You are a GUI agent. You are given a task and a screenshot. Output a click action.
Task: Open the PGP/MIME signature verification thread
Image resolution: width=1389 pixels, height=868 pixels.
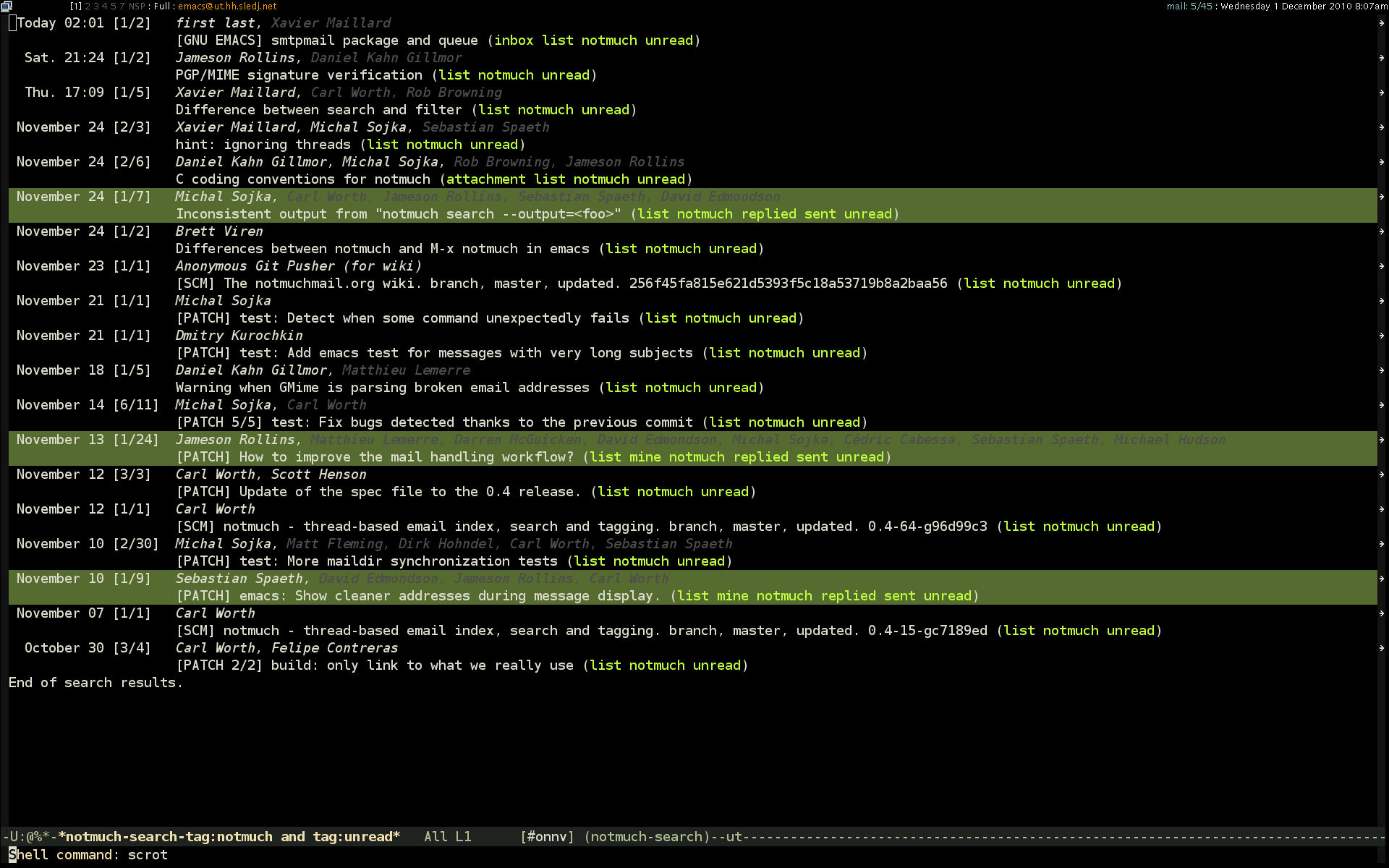pyautogui.click(x=299, y=75)
